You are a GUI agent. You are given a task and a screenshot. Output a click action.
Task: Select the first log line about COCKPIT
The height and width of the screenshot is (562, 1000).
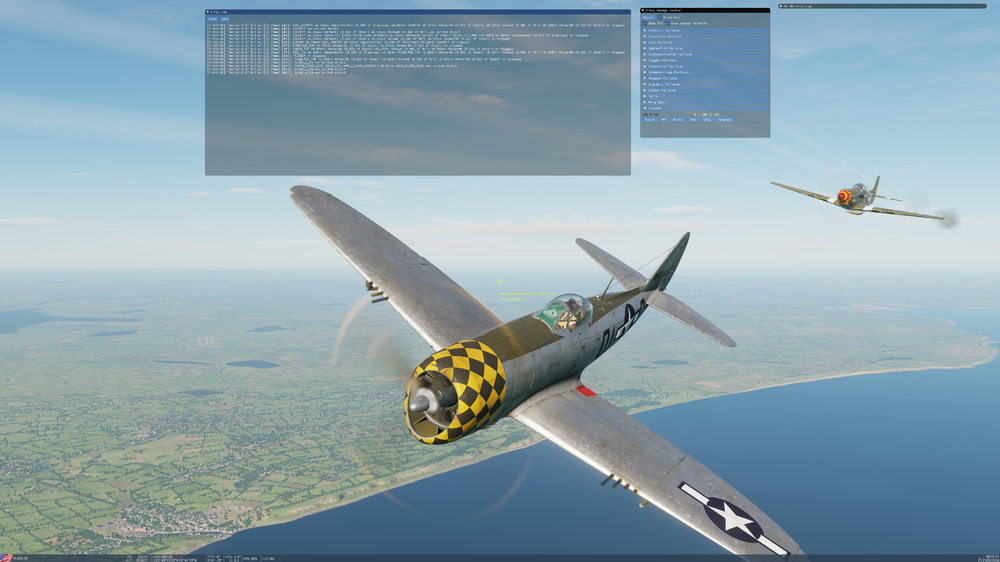[273, 29]
